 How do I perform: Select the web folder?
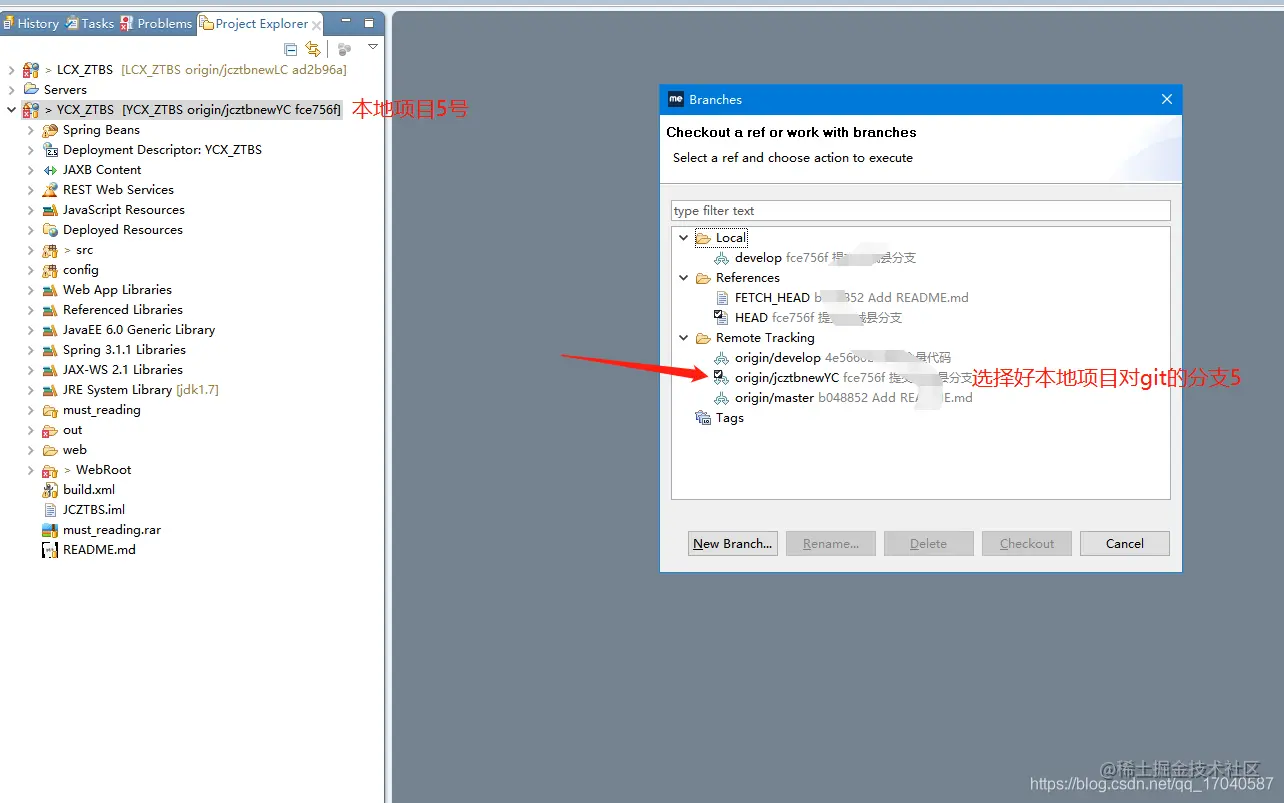click(x=74, y=450)
